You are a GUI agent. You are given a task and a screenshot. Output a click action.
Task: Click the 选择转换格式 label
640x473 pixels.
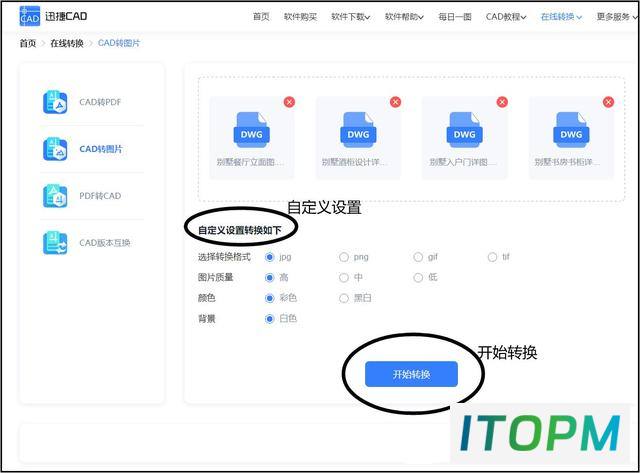tap(224, 257)
